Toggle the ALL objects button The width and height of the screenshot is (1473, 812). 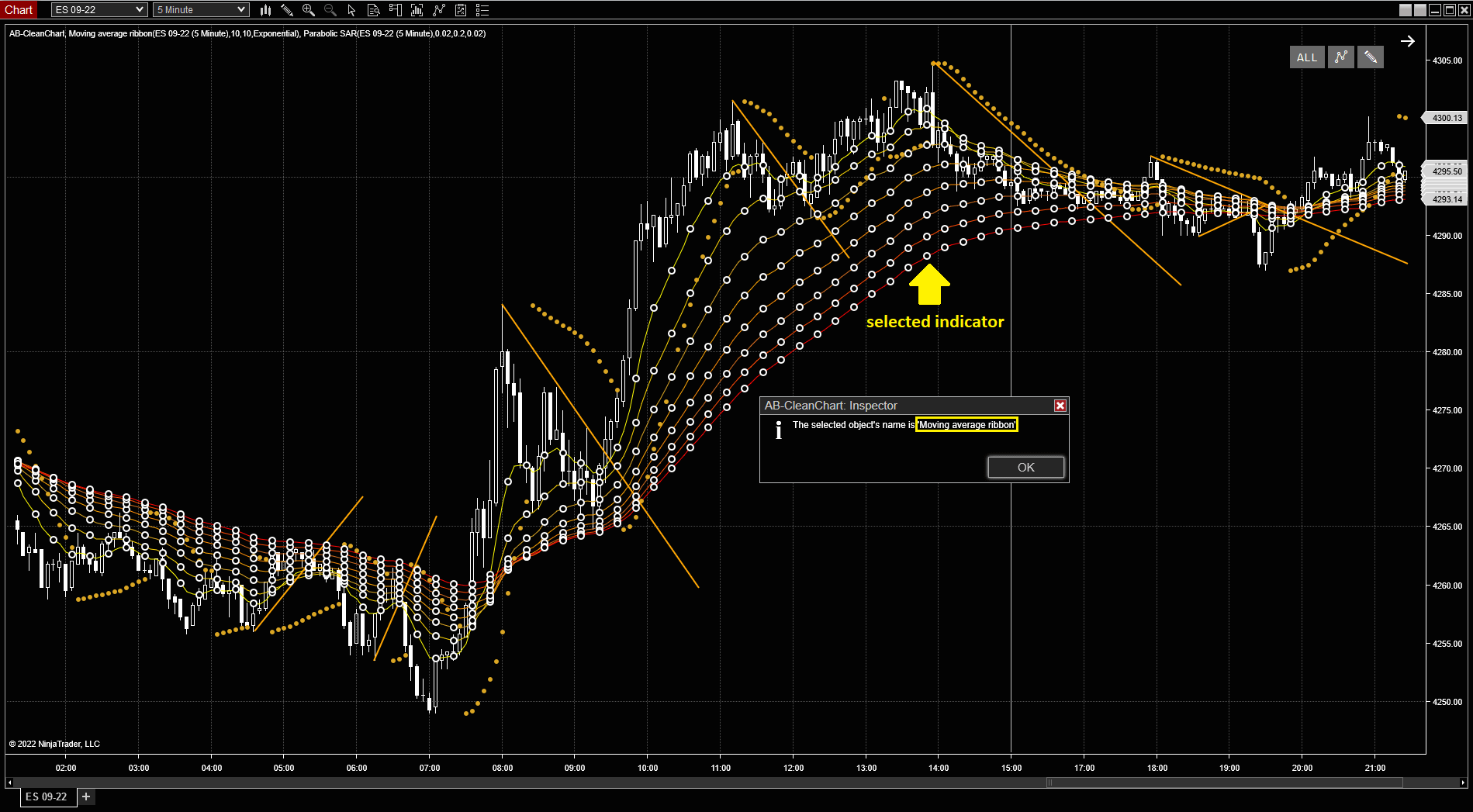1306,57
